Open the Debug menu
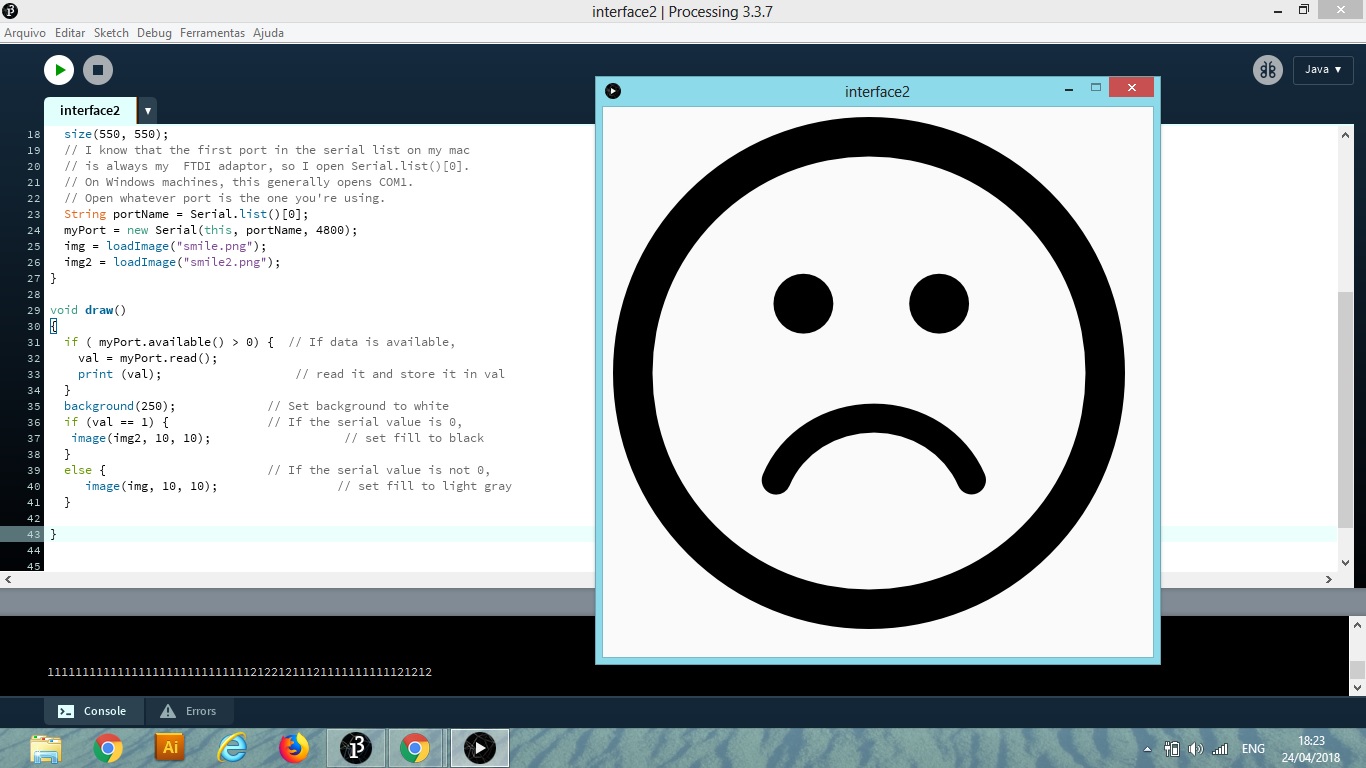Screen dimensions: 1366x768 tap(154, 33)
